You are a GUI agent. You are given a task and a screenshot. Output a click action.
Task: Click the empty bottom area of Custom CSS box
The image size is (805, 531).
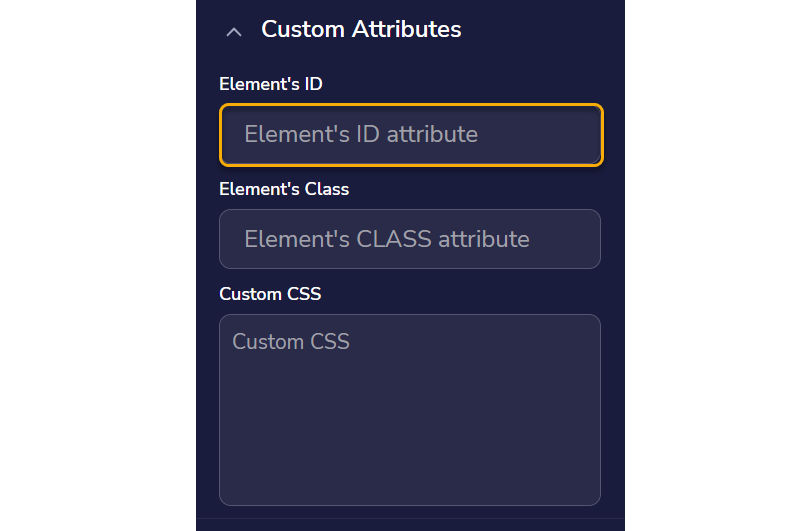tap(409, 470)
